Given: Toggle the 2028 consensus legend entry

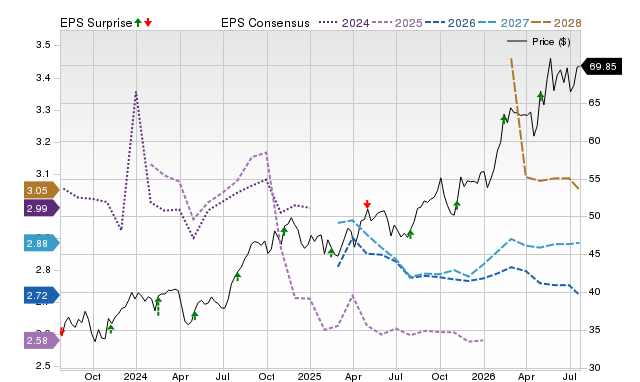Looking at the screenshot, I should point(556,23).
